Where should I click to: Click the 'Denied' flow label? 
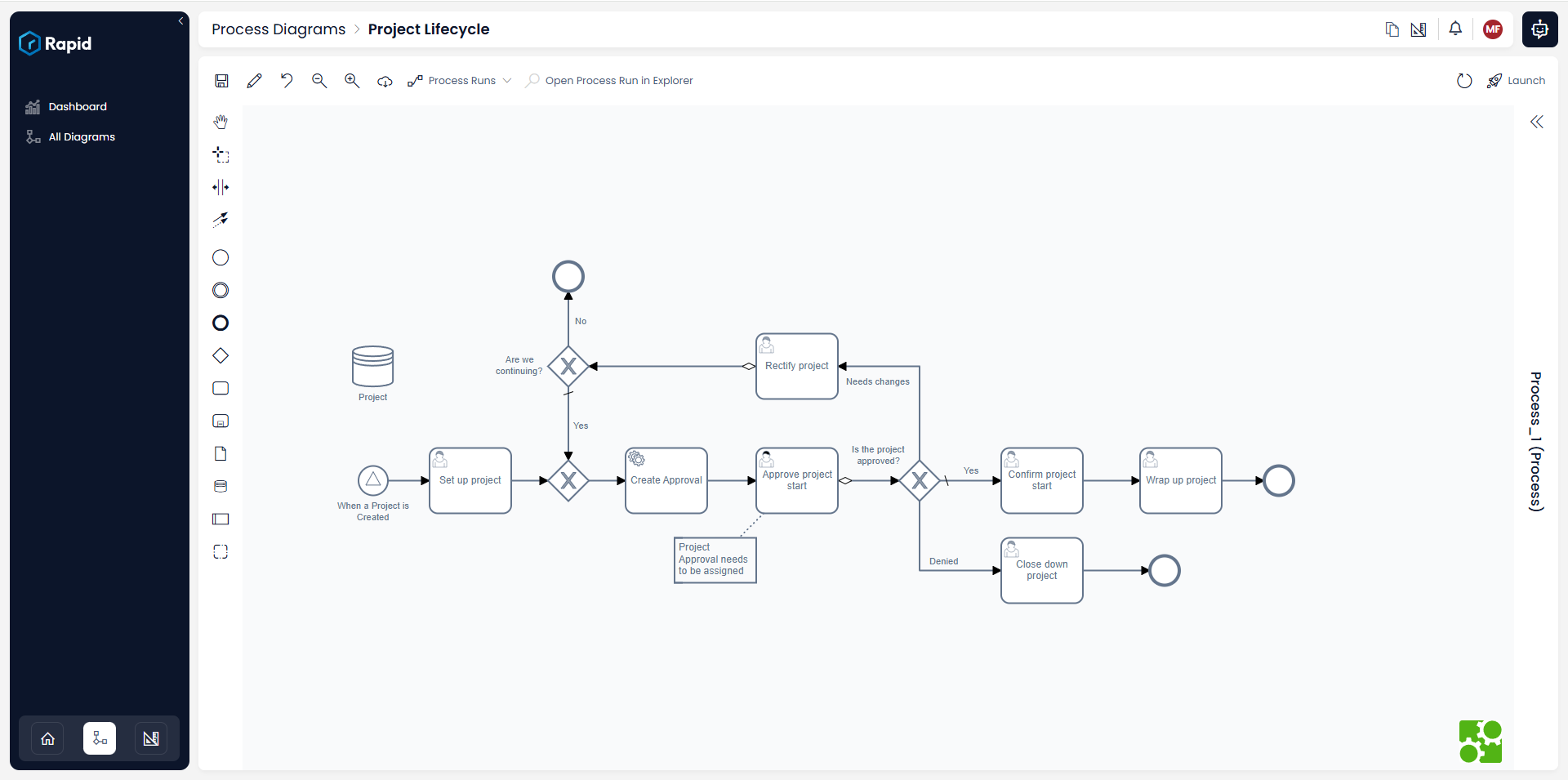click(x=943, y=561)
